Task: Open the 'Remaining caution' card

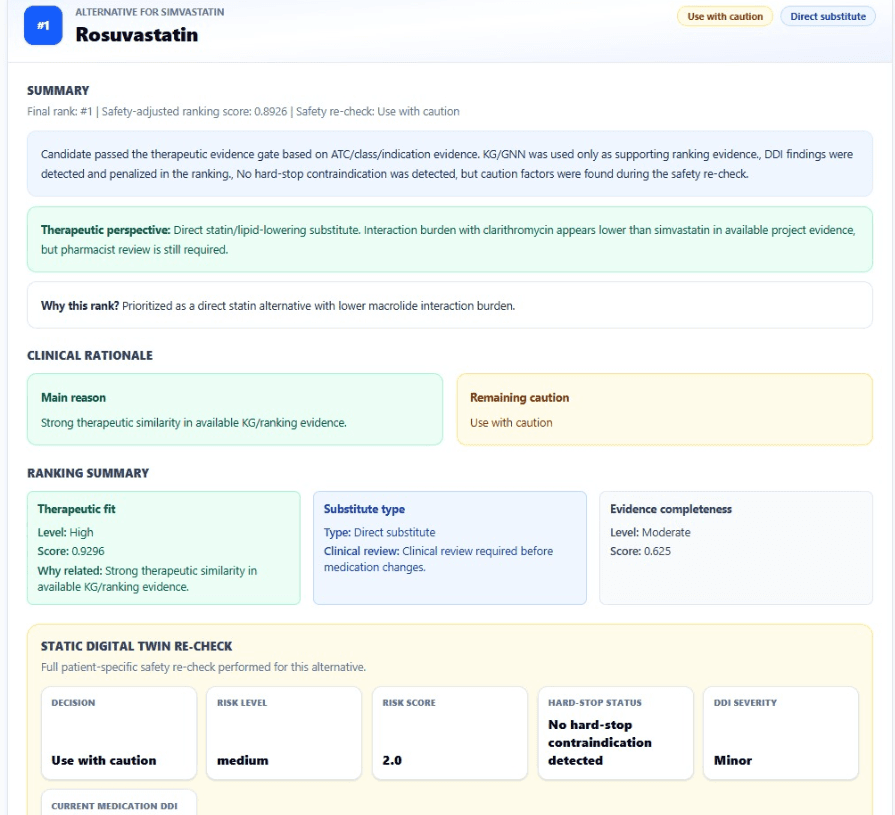Action: tap(664, 409)
